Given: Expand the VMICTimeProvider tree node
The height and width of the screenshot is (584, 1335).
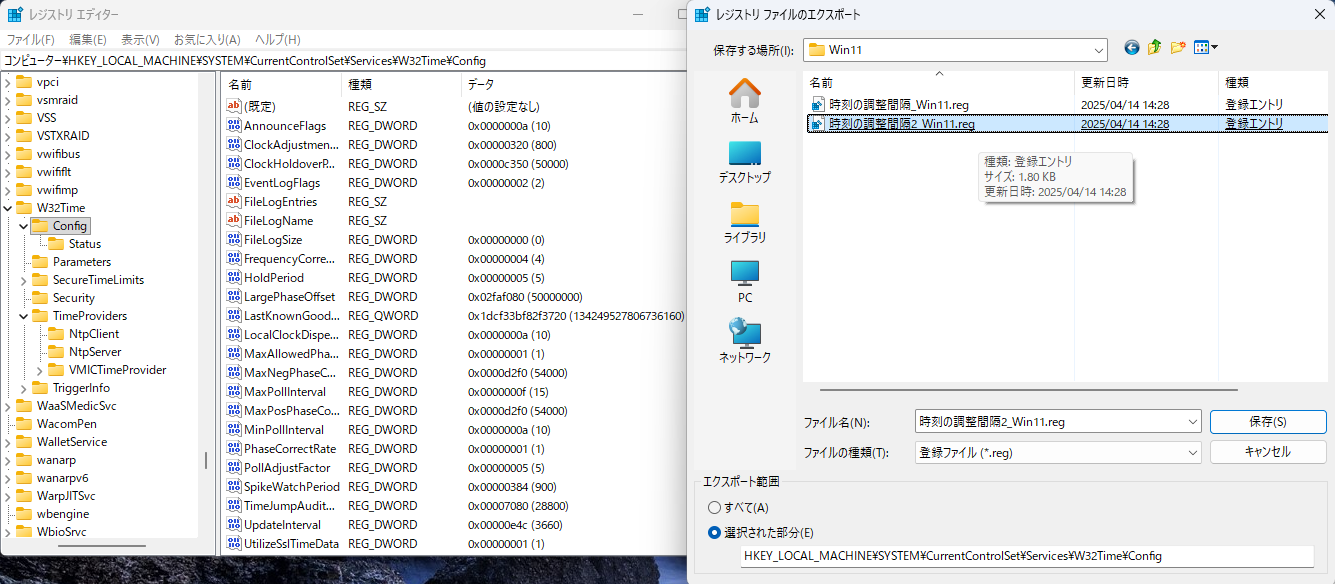Looking at the screenshot, I should tap(40, 370).
